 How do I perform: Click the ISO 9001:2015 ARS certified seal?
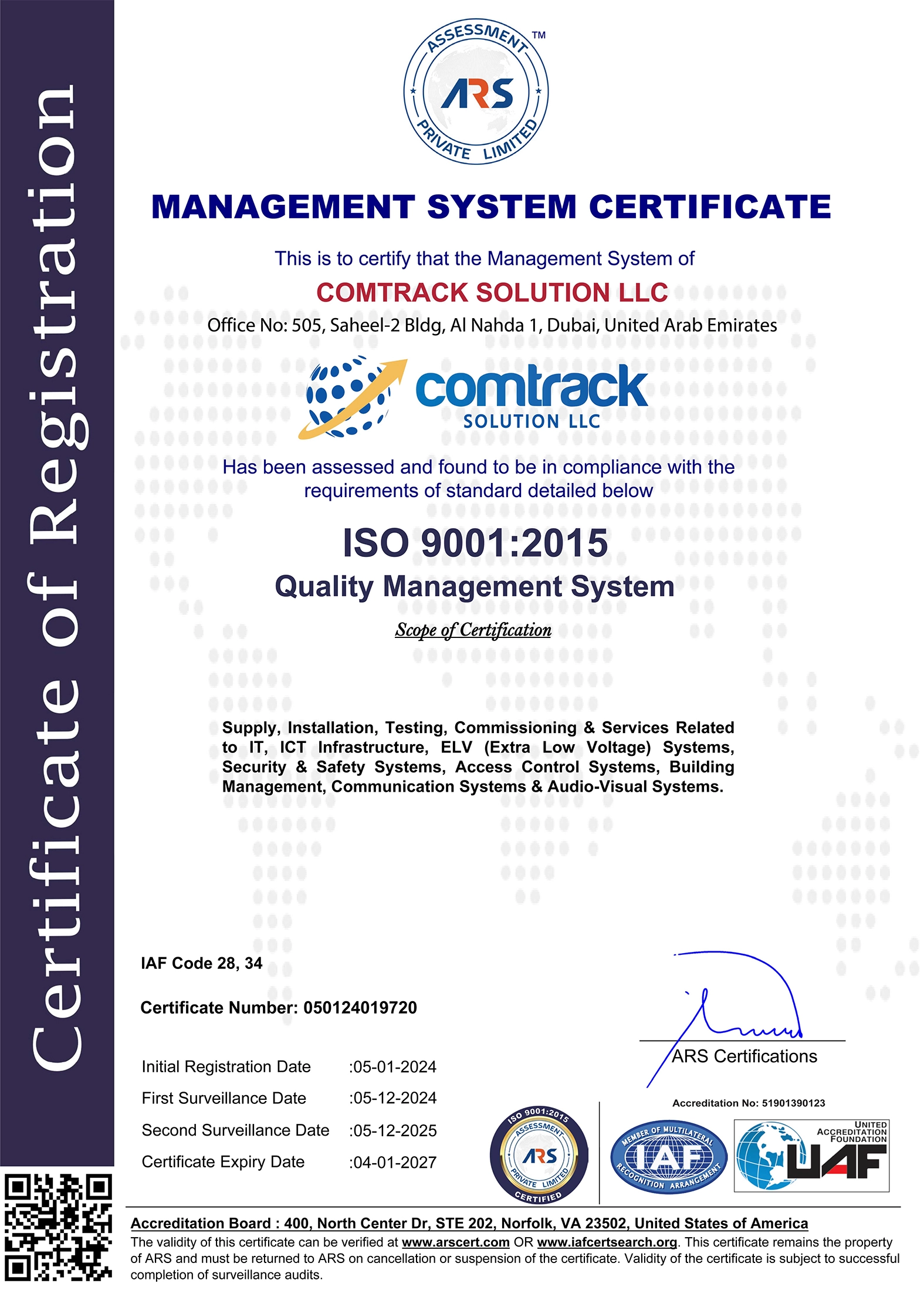539,1155
